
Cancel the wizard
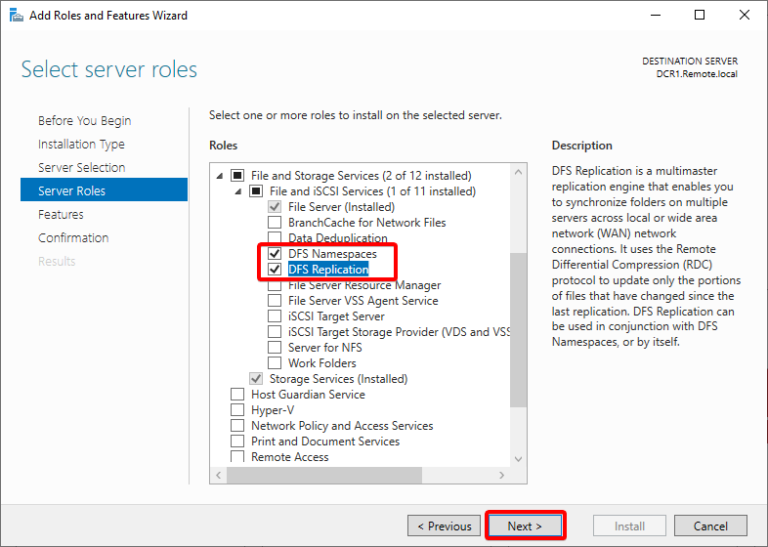coord(710,526)
